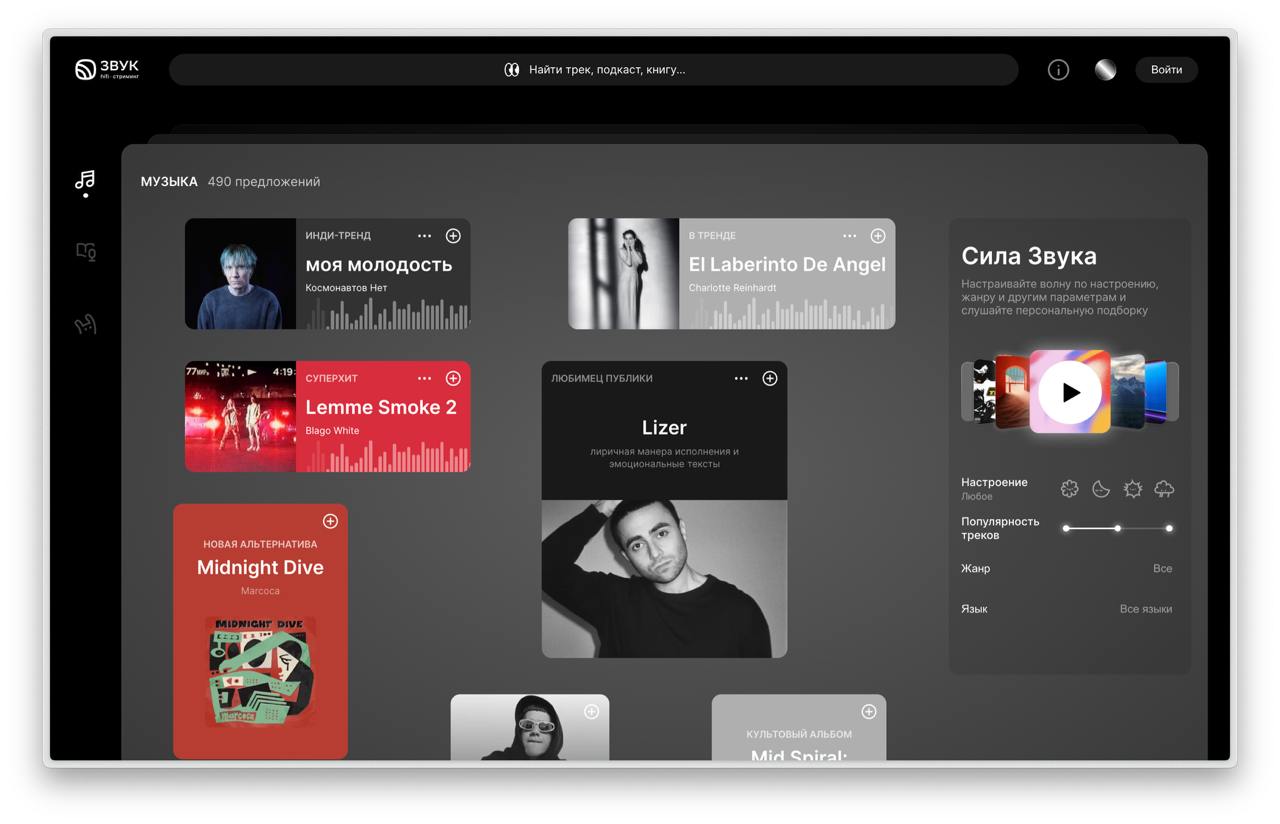Click the Сила Звука heading
Image resolution: width=1280 pixels, height=824 pixels.
(x=1029, y=256)
